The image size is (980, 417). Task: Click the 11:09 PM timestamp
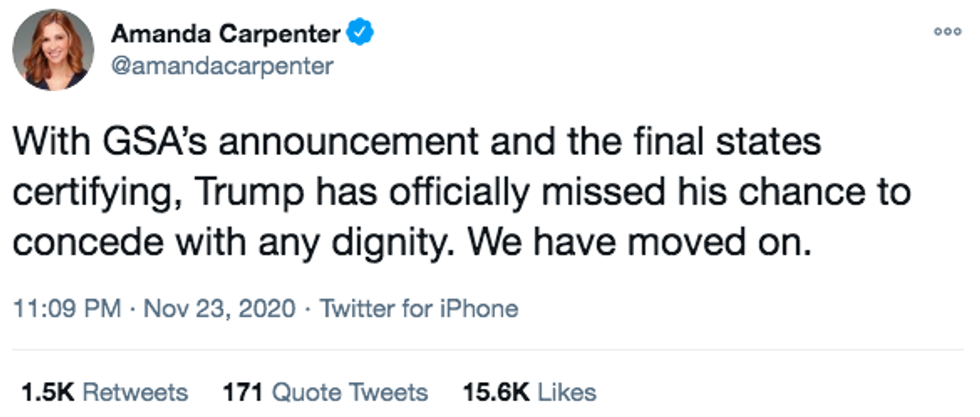(68, 308)
